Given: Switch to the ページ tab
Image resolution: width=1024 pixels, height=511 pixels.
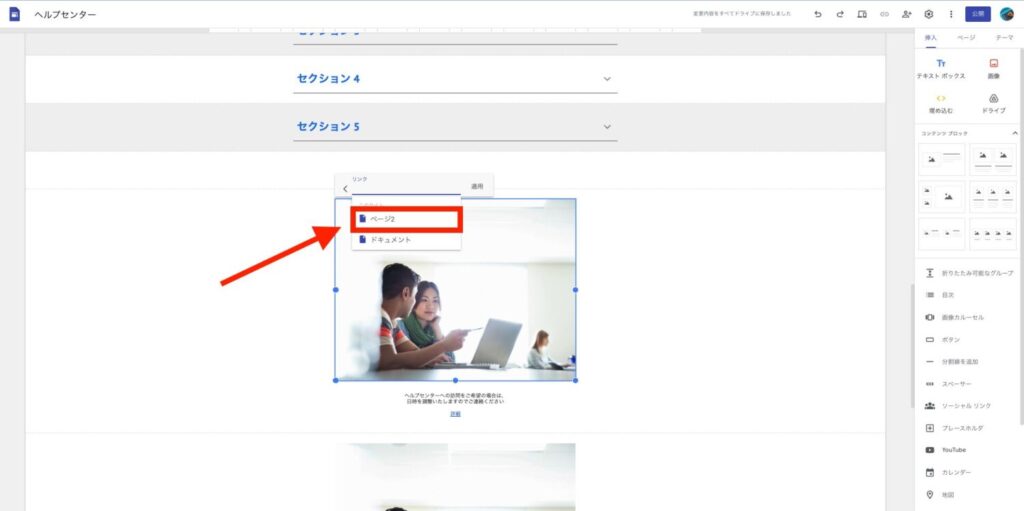Looking at the screenshot, I should 966,37.
